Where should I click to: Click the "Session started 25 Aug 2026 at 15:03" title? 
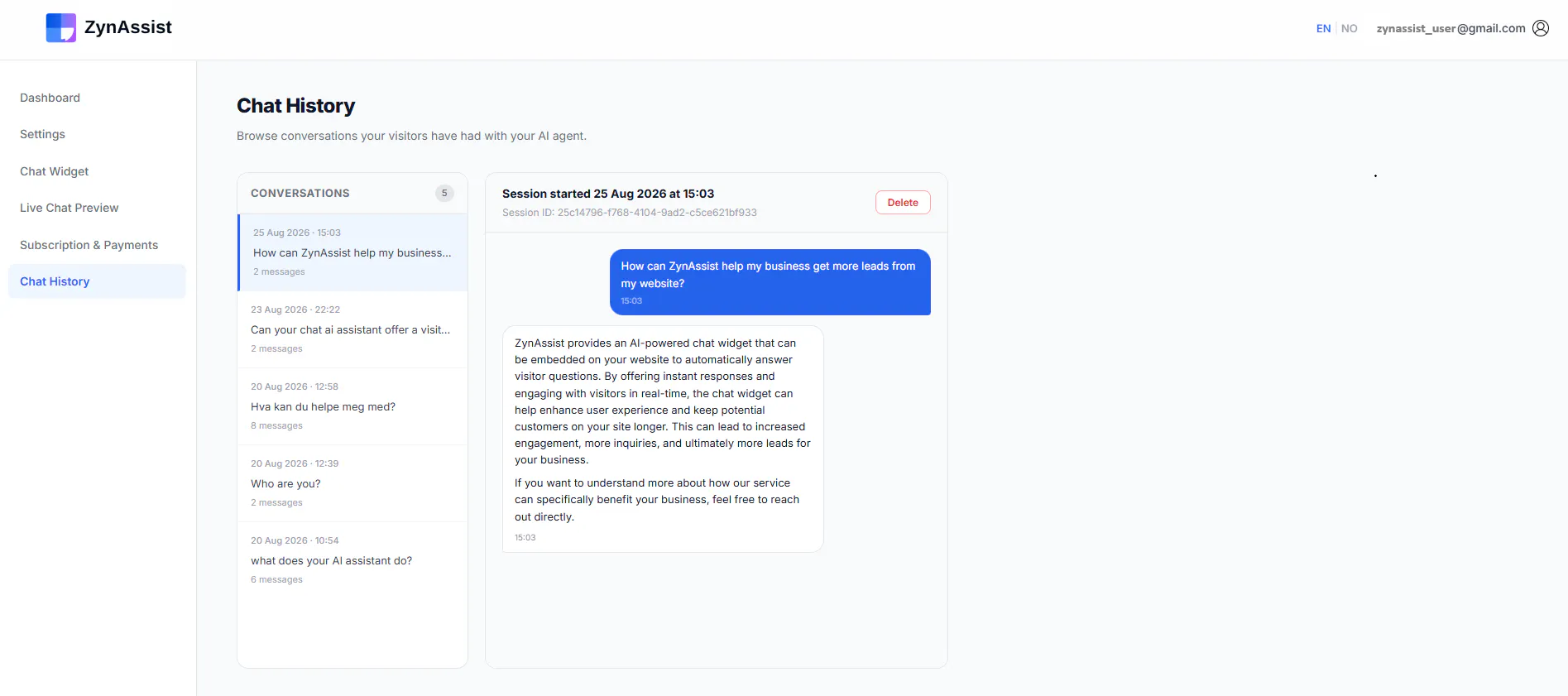pyautogui.click(x=608, y=194)
